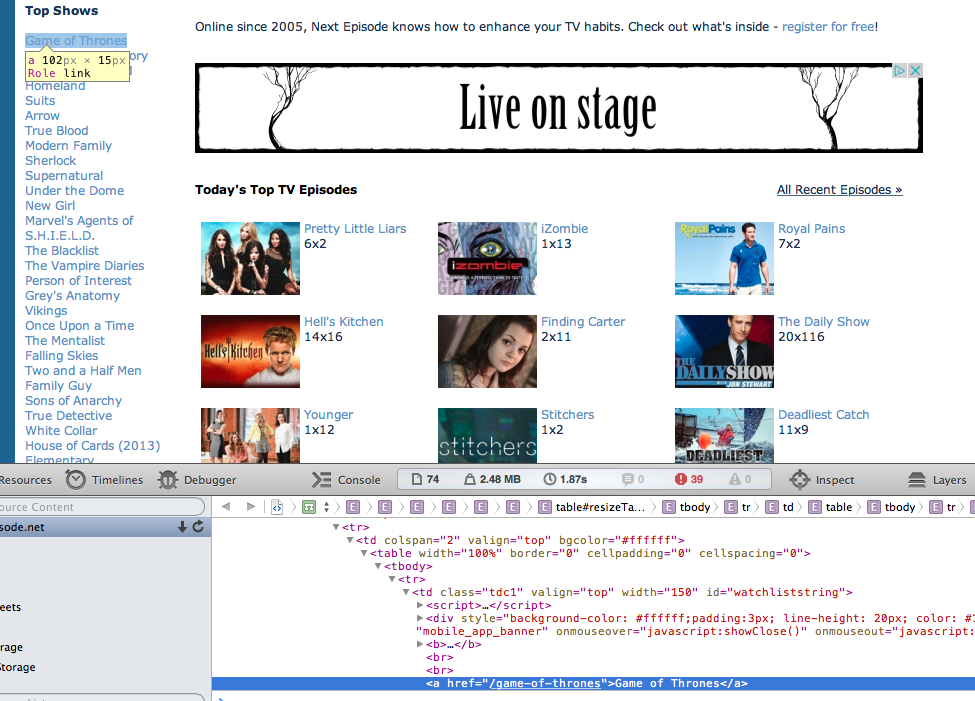Open the True Blood show link
The height and width of the screenshot is (701, 975).
click(57, 131)
